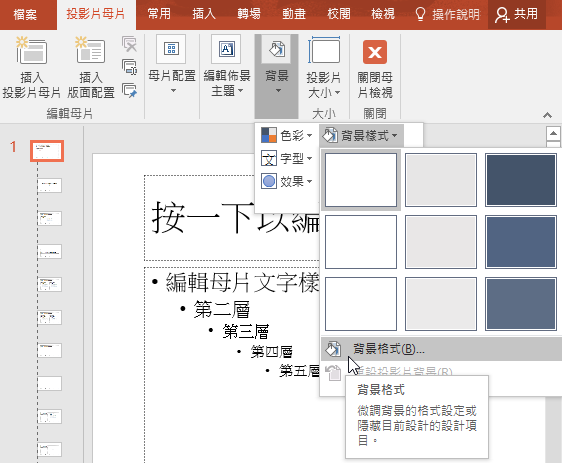Image resolution: width=562 pixels, height=463 pixels.
Task: Click Tell Me (操作說明) lightbulb search
Action: 447,14
